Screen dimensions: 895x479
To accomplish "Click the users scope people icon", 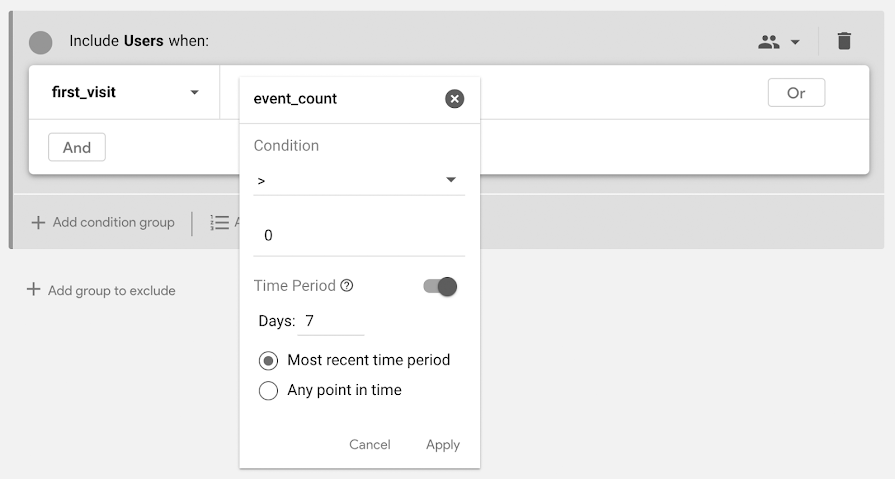I will tap(768, 42).
